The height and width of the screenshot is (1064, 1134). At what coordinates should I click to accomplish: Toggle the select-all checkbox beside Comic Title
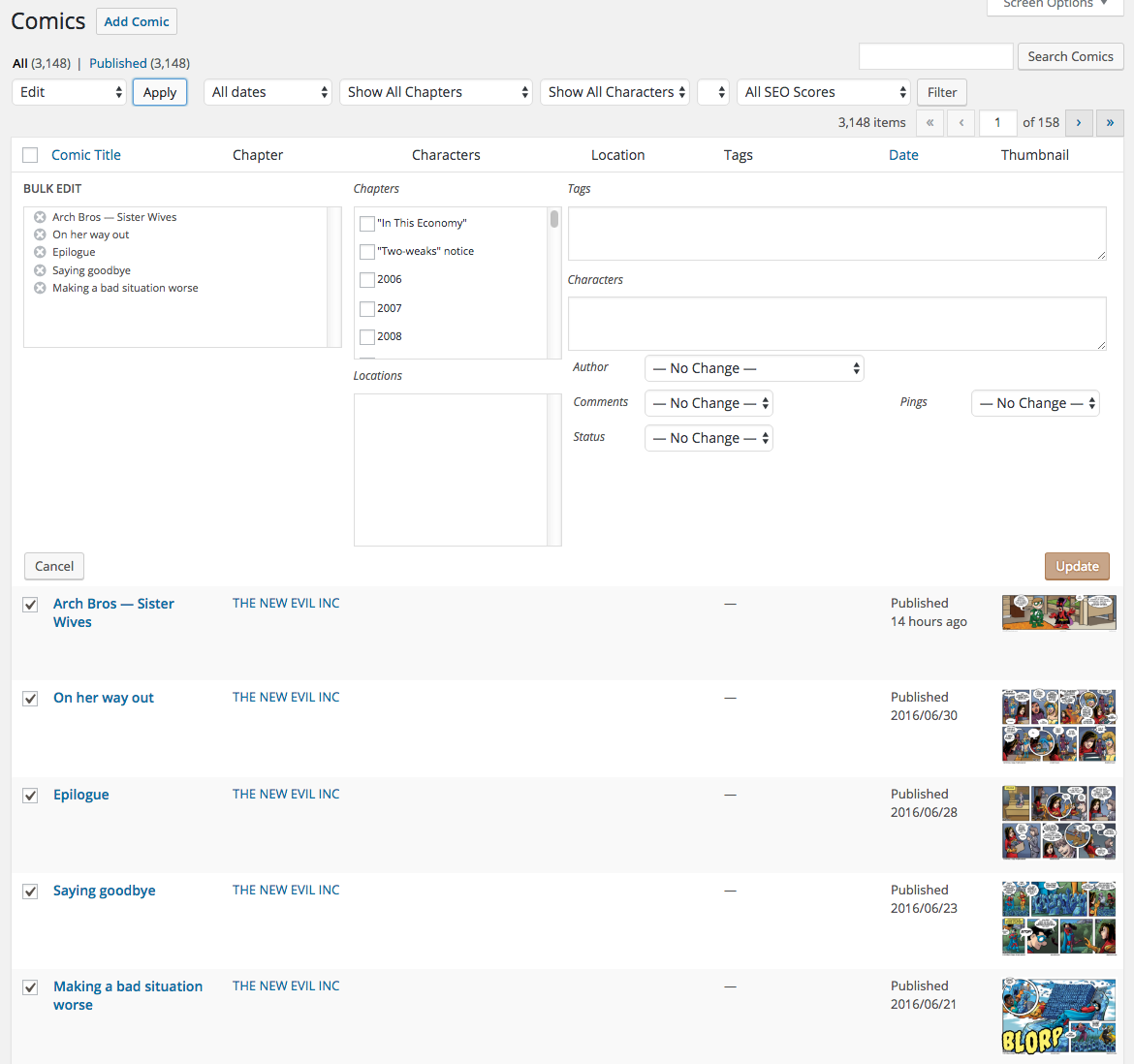31,155
